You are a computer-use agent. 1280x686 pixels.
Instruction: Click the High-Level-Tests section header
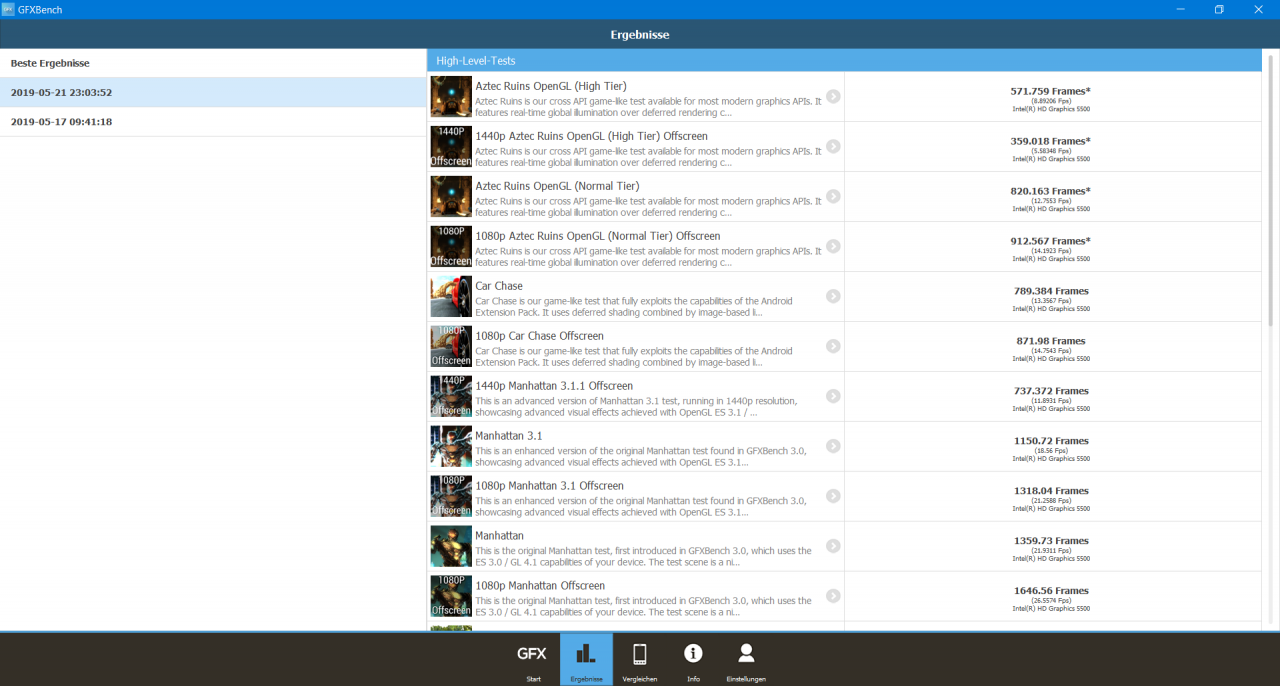pos(845,61)
